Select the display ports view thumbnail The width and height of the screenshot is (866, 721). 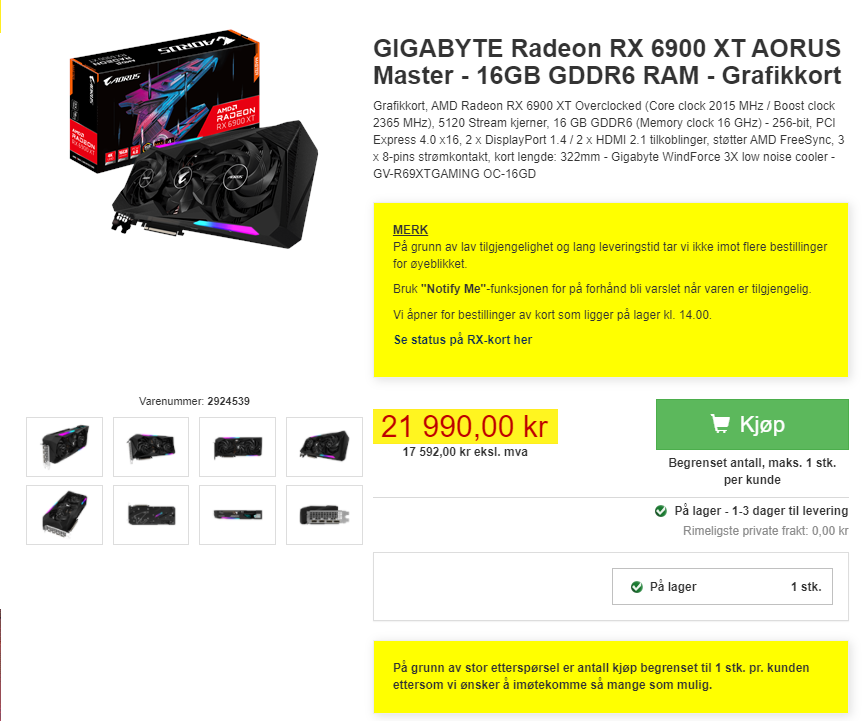click(324, 514)
